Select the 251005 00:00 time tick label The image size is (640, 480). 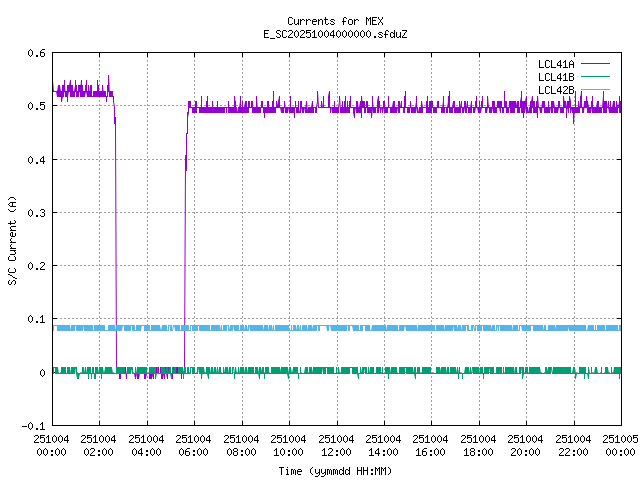pyautogui.click(x=620, y=444)
